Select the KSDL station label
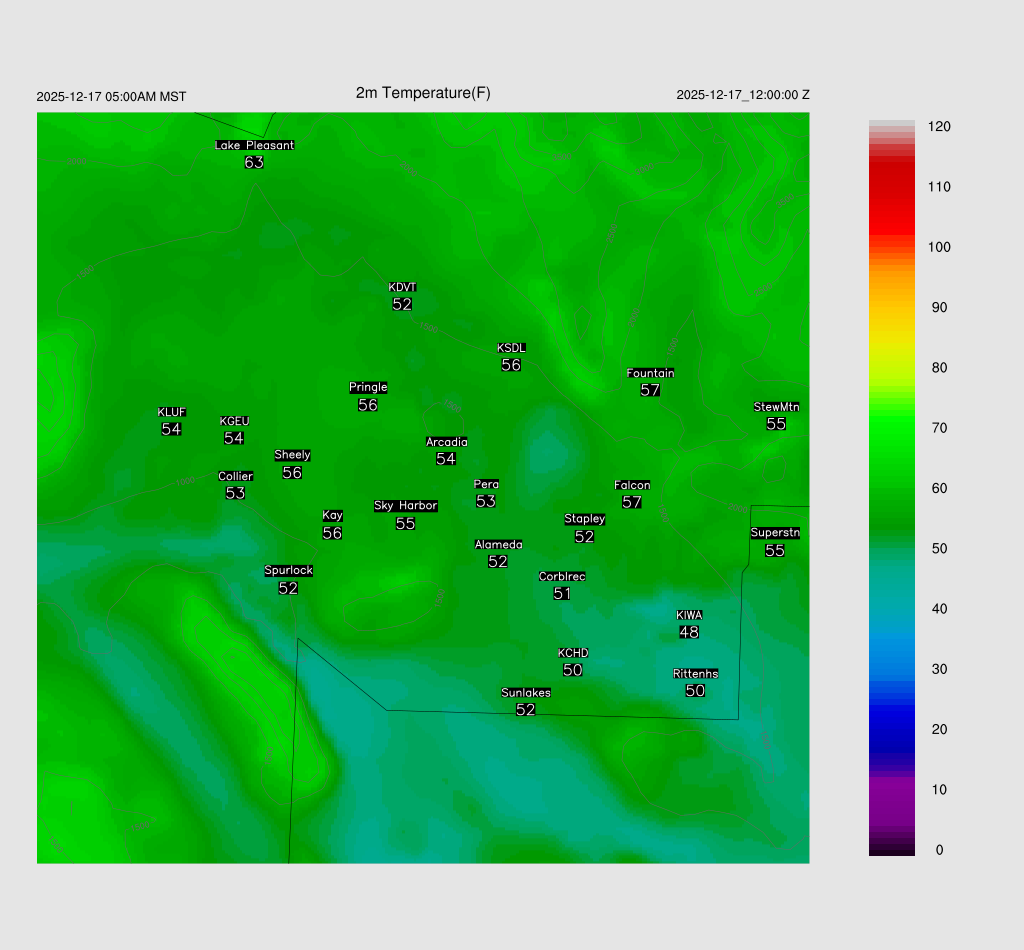The height and width of the screenshot is (950, 1024). tap(511, 348)
